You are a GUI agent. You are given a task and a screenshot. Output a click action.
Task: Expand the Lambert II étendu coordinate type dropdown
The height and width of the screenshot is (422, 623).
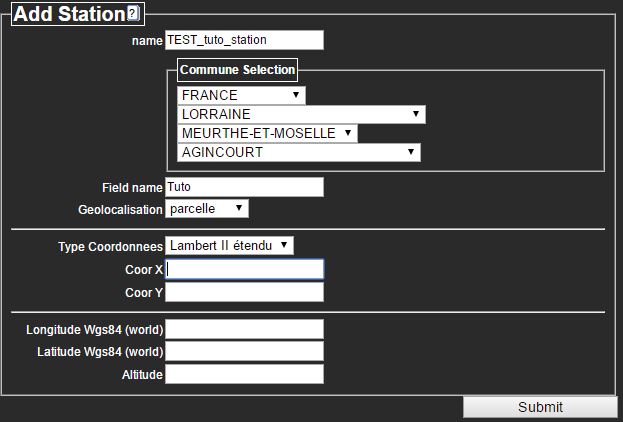[230, 245]
